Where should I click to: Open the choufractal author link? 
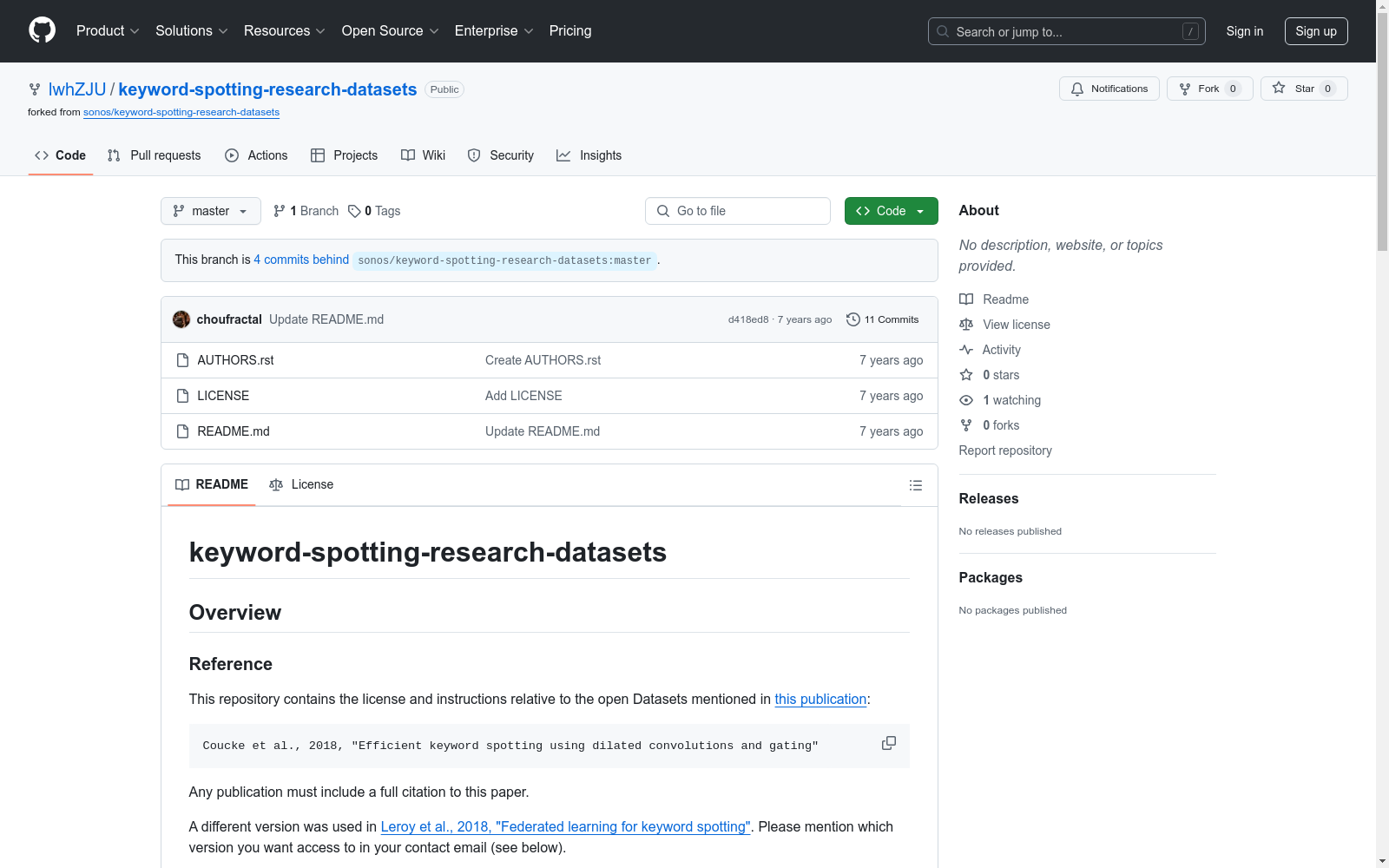229,319
